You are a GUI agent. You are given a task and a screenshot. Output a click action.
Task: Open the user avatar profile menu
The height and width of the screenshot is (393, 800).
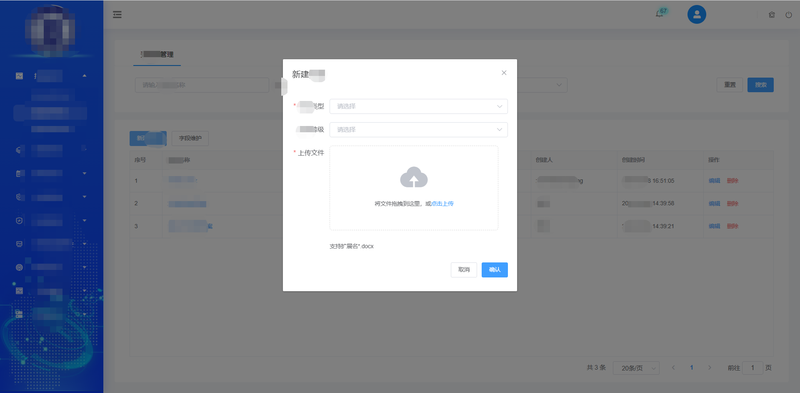pyautogui.click(x=696, y=14)
